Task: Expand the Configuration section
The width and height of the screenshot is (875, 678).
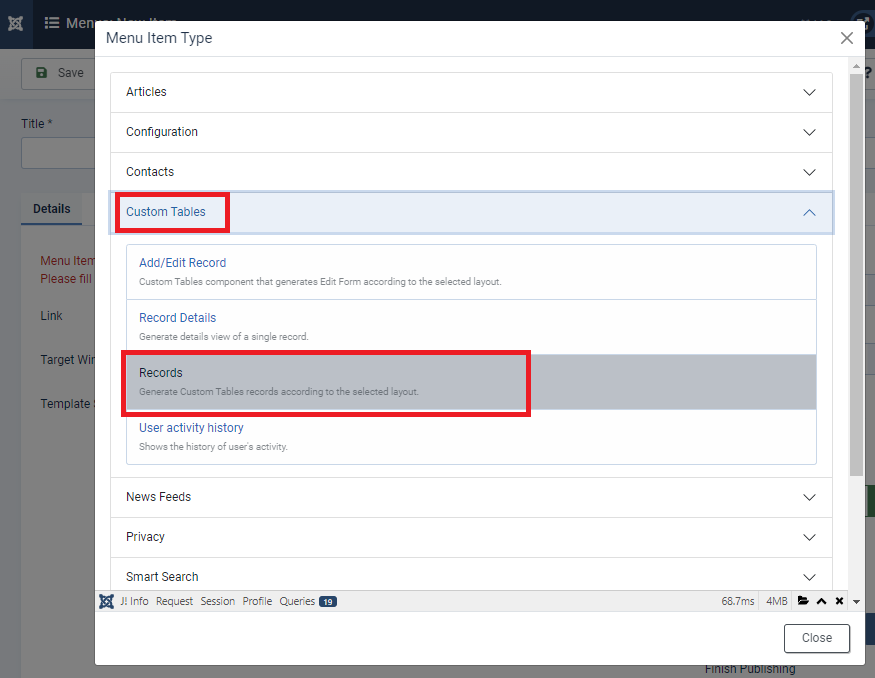Action: pos(471,132)
